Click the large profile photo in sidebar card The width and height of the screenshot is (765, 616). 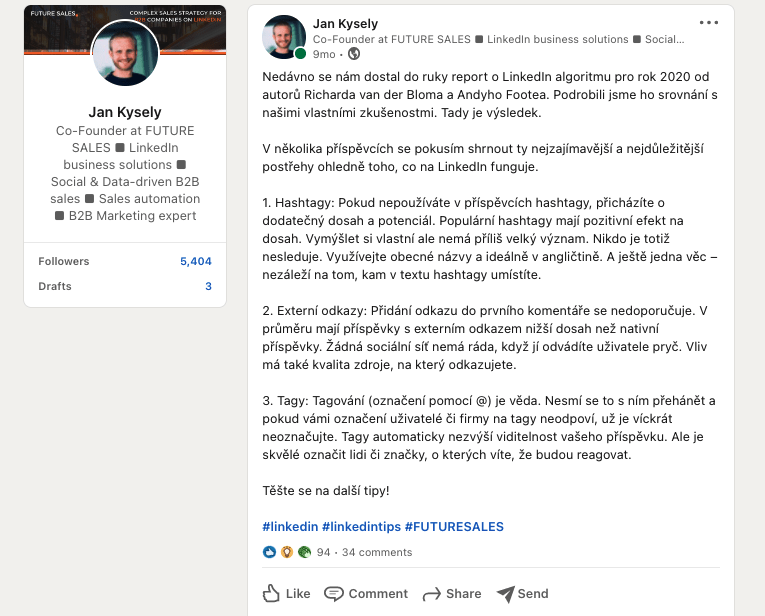(125, 54)
